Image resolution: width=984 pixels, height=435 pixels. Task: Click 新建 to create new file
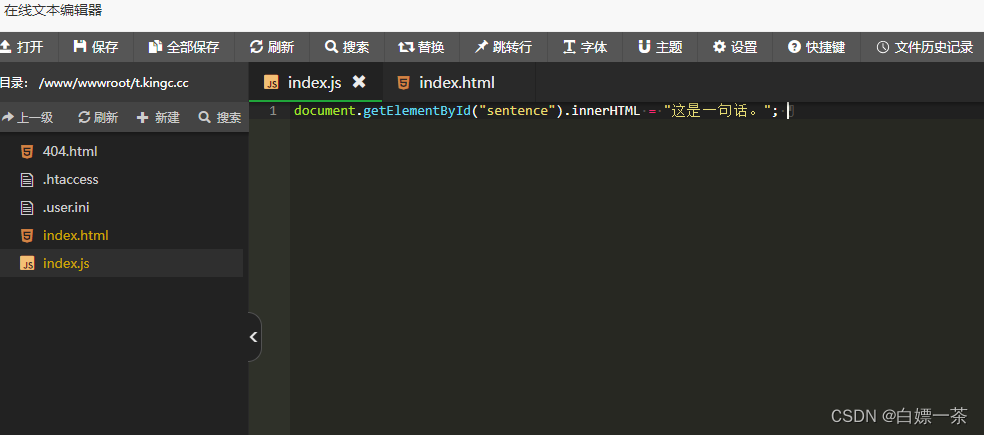click(x=158, y=117)
